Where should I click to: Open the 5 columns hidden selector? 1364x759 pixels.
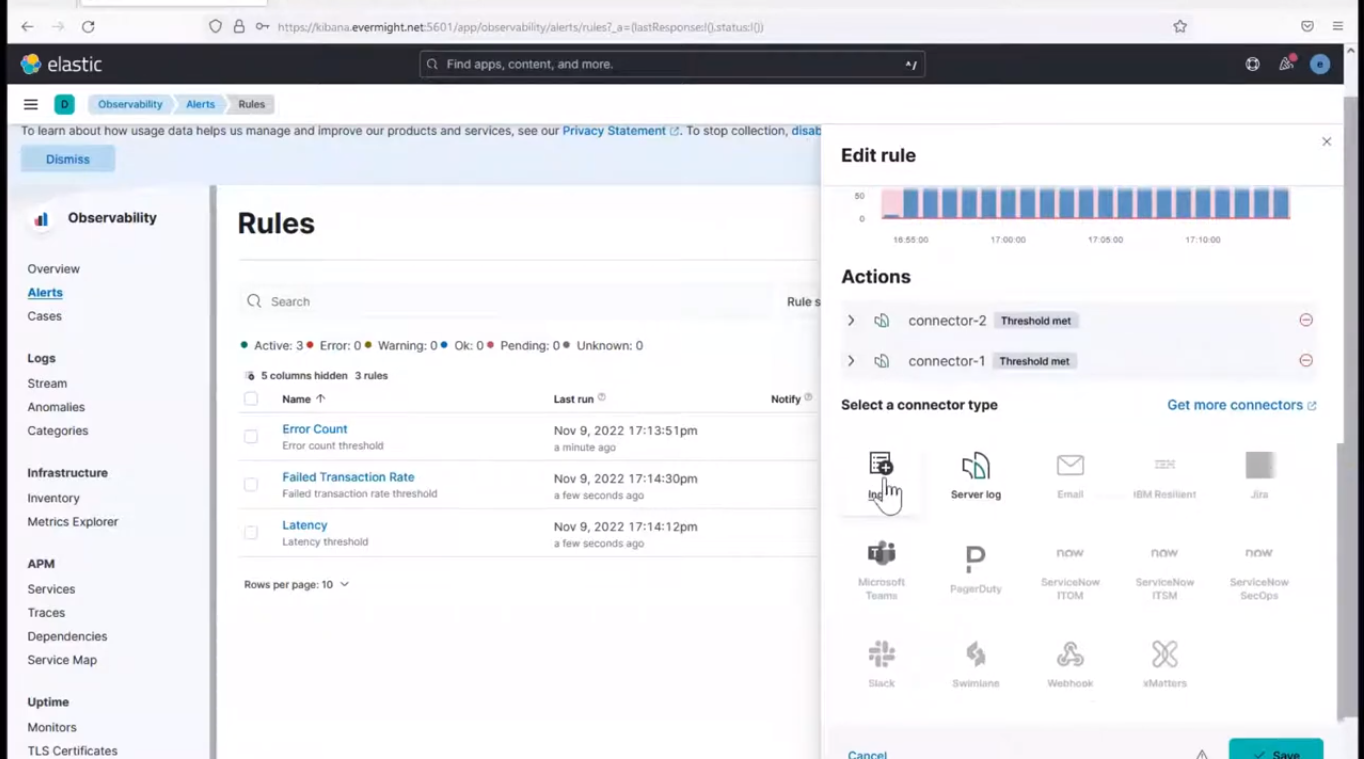[297, 376]
